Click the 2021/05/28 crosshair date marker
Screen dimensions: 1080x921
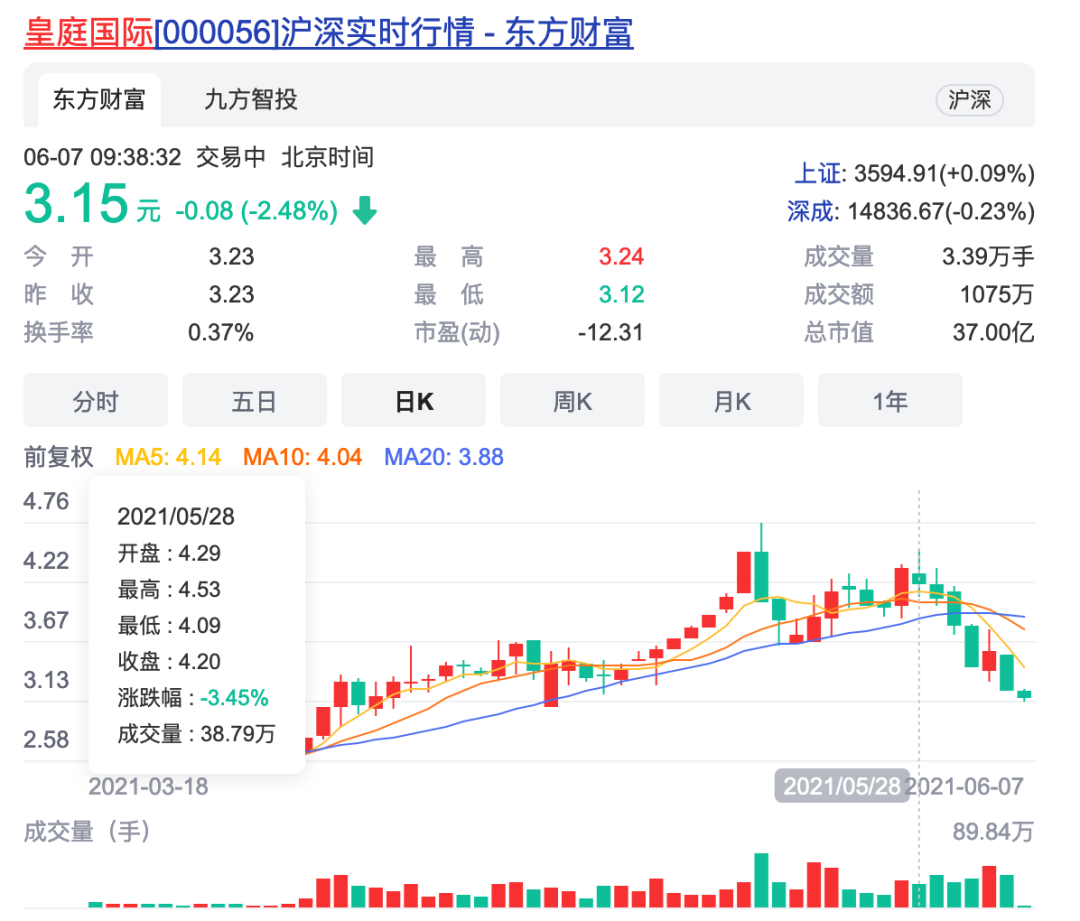(x=842, y=786)
